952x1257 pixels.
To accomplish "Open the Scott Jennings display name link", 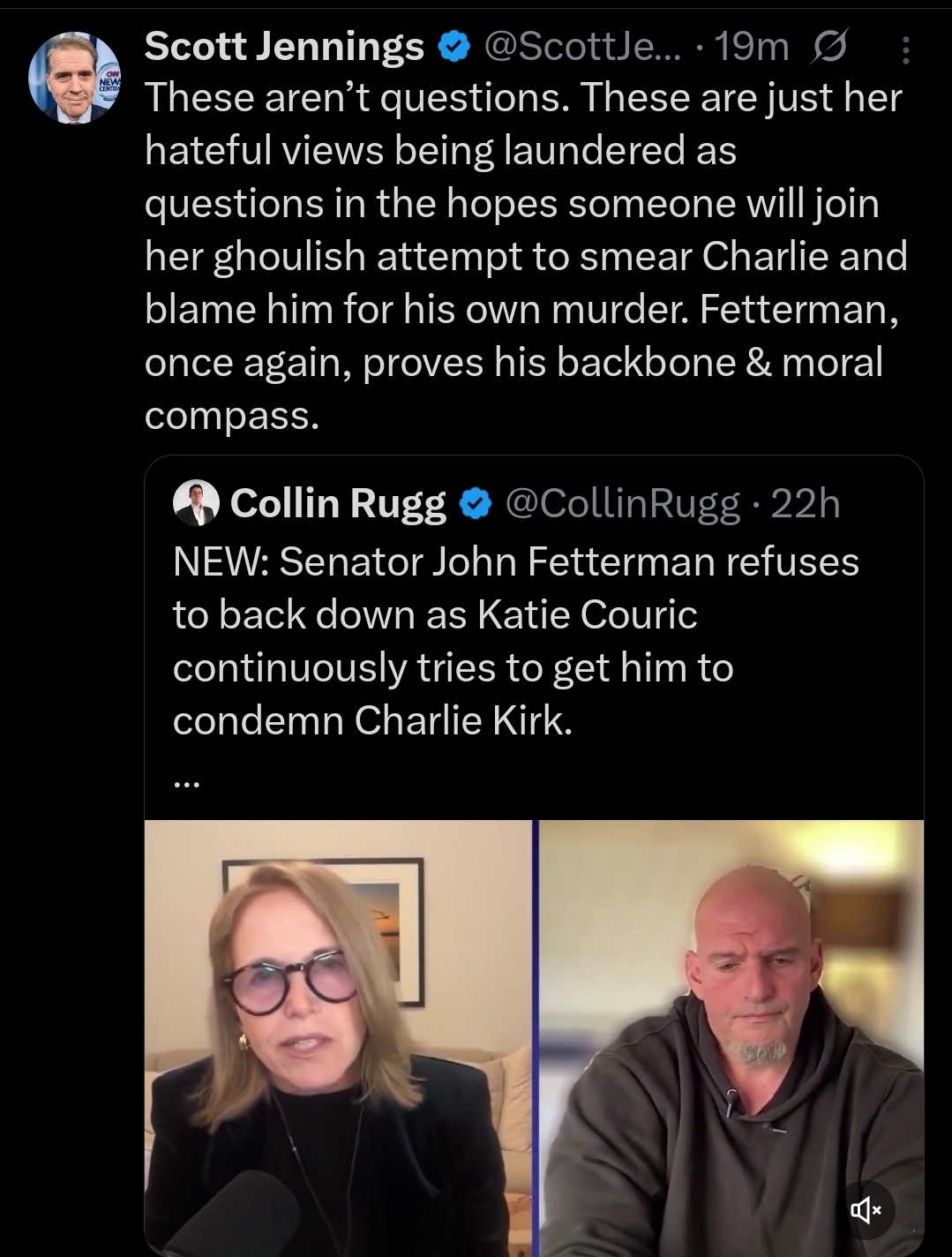I will point(284,47).
